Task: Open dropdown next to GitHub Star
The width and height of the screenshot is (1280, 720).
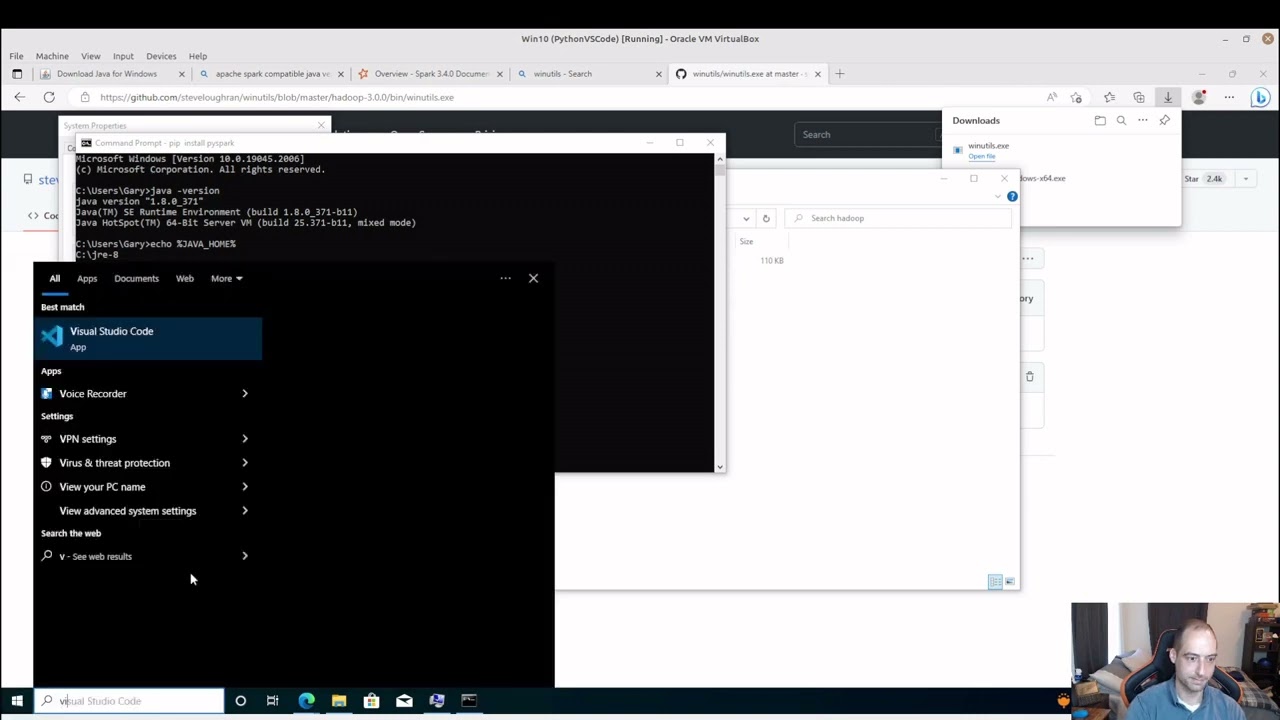Action: click(x=1246, y=179)
